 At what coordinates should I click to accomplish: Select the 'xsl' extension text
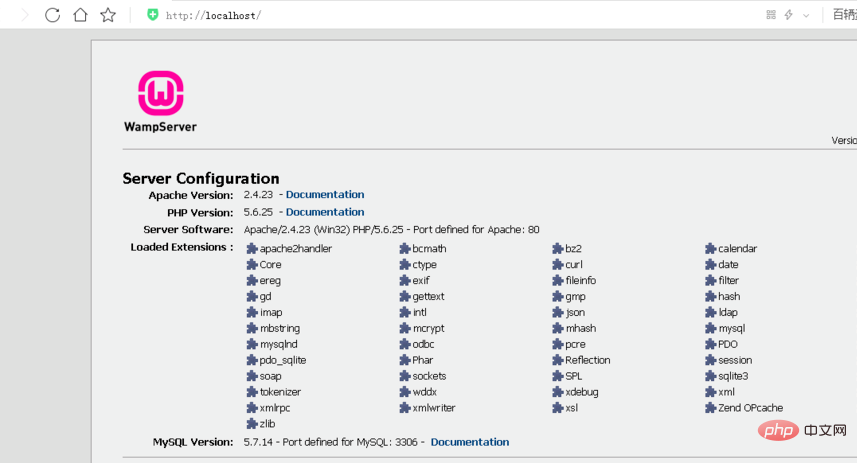[x=571, y=407]
